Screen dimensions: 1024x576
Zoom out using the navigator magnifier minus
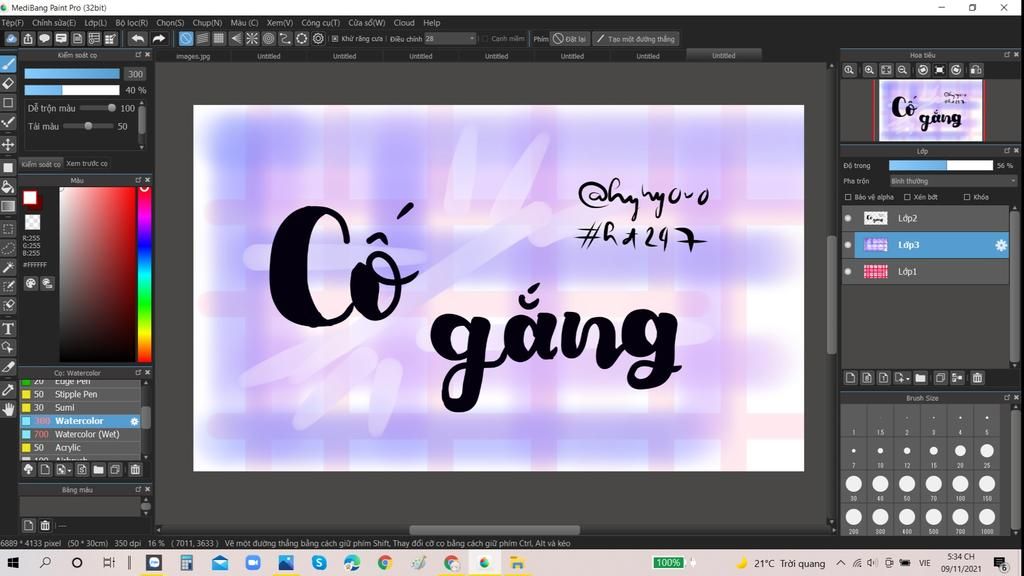[903, 70]
